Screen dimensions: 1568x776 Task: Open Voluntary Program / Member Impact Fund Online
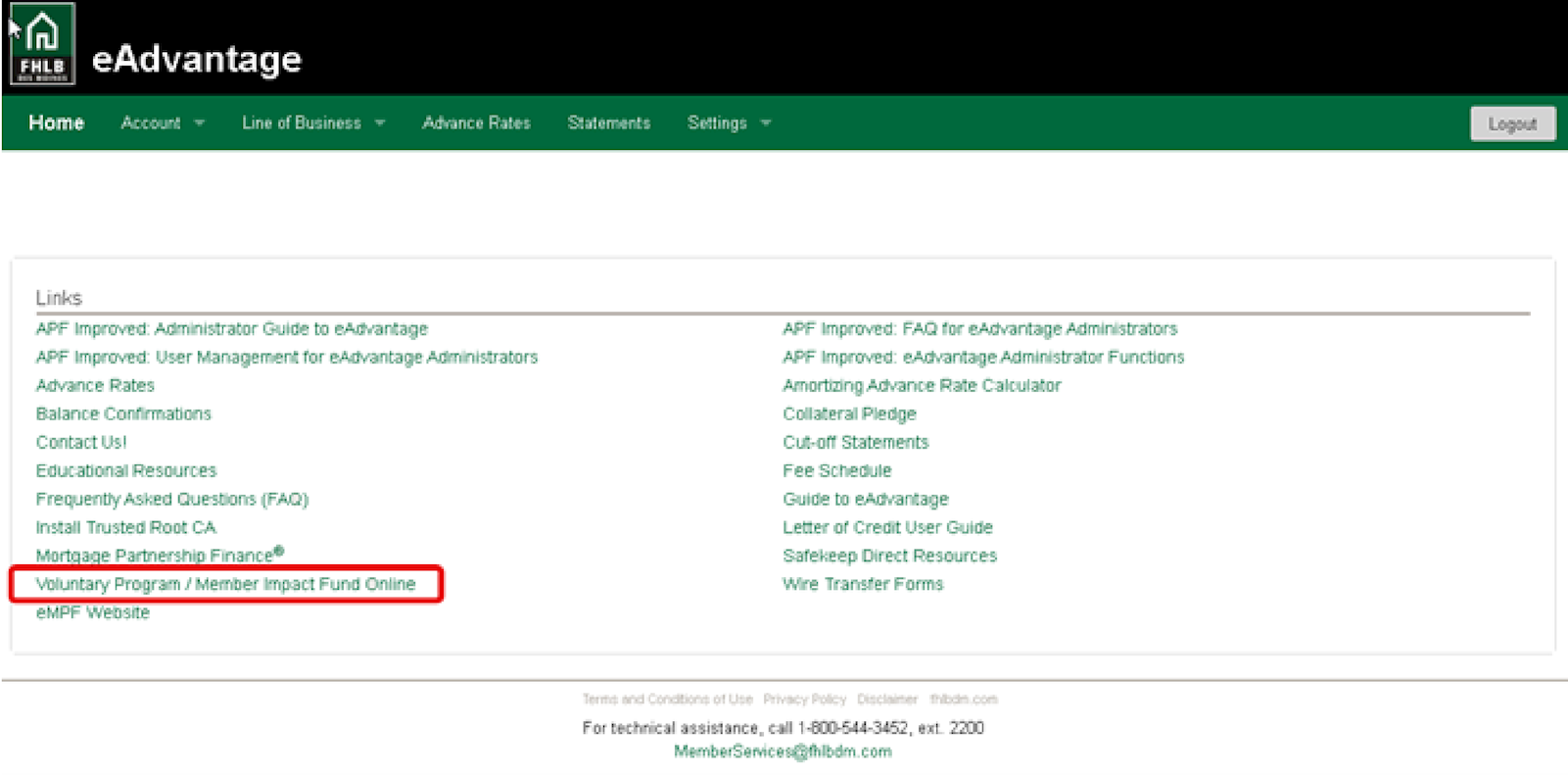225,584
